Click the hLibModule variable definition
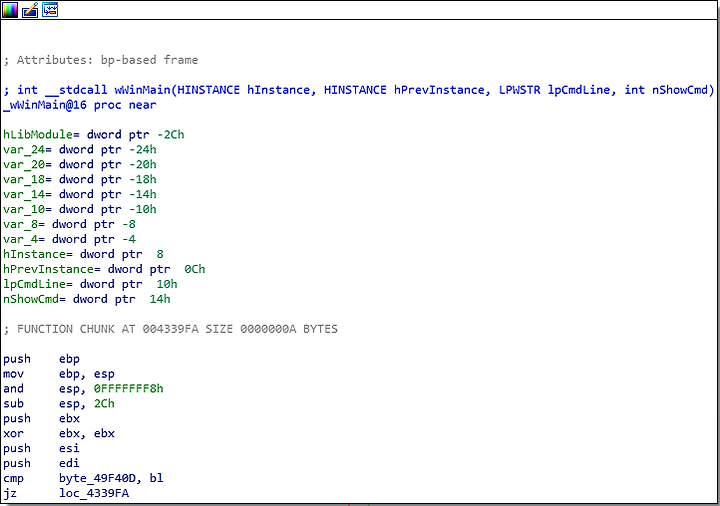 [94, 135]
